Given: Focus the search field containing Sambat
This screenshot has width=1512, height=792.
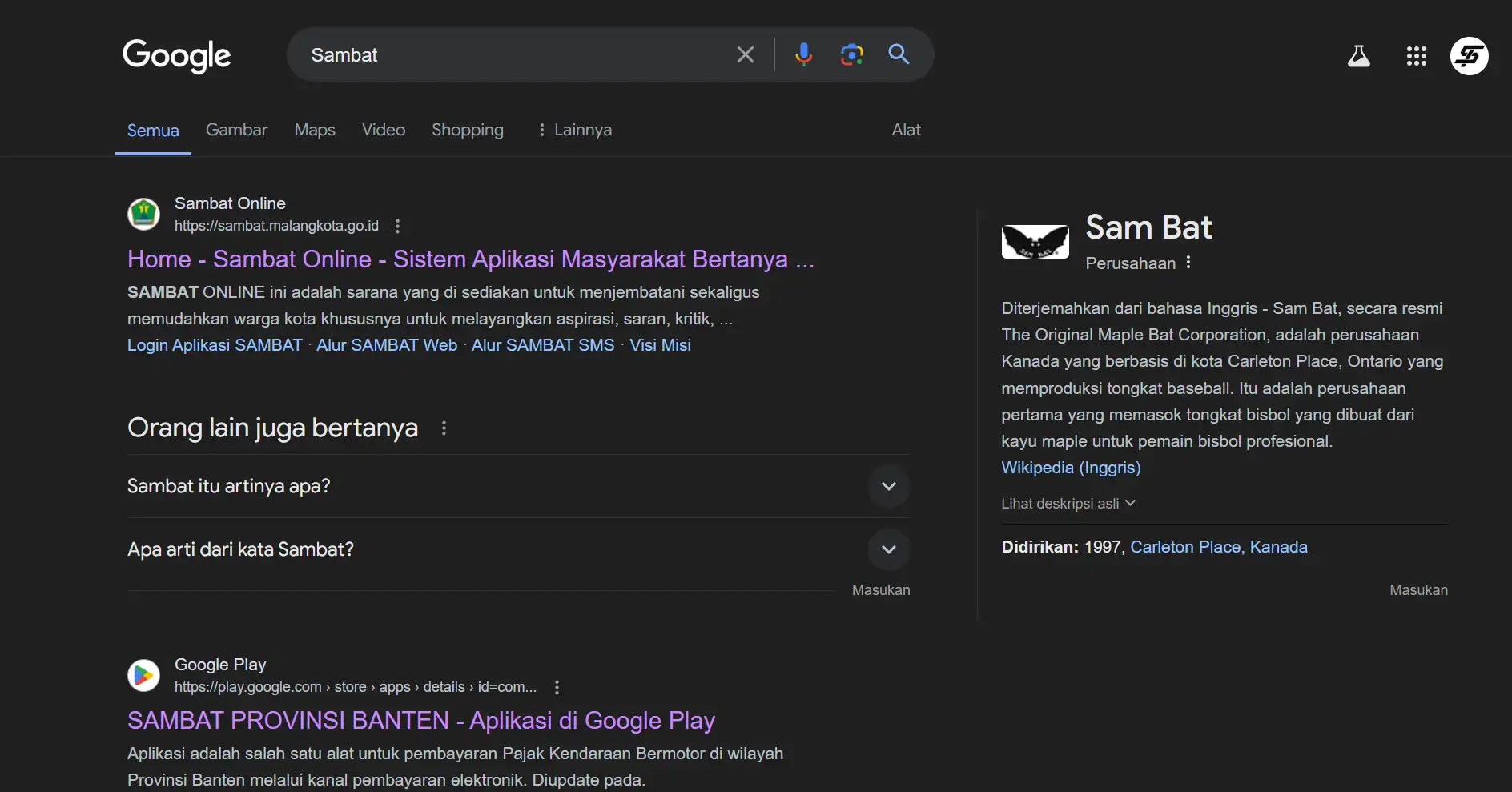Looking at the screenshot, I should coord(513,54).
